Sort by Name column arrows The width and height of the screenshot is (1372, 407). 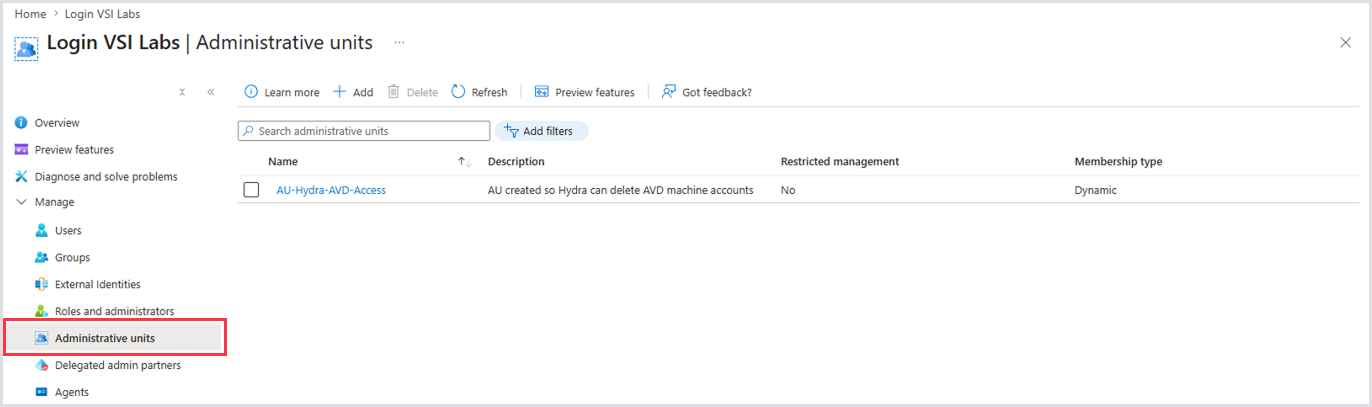point(464,162)
